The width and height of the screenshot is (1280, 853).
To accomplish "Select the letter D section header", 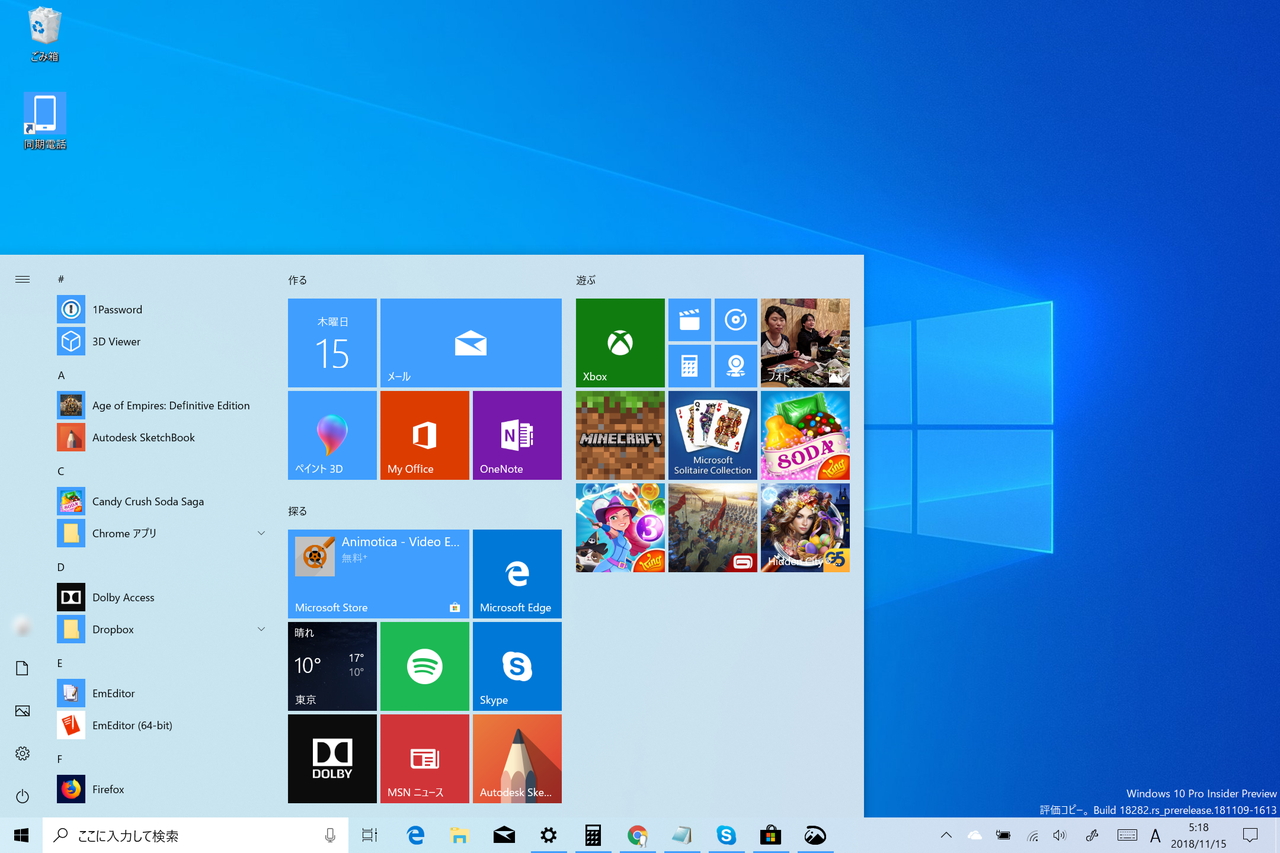I will [x=61, y=566].
